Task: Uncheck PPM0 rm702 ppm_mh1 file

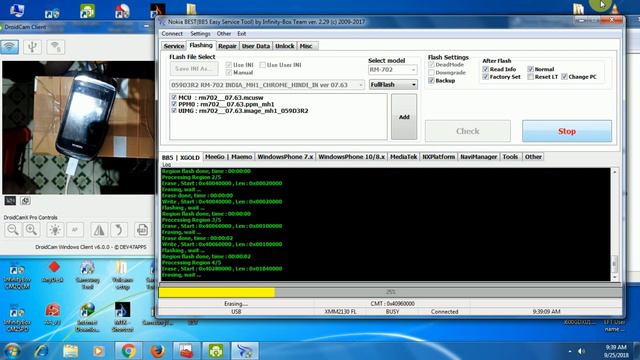Action: point(174,104)
